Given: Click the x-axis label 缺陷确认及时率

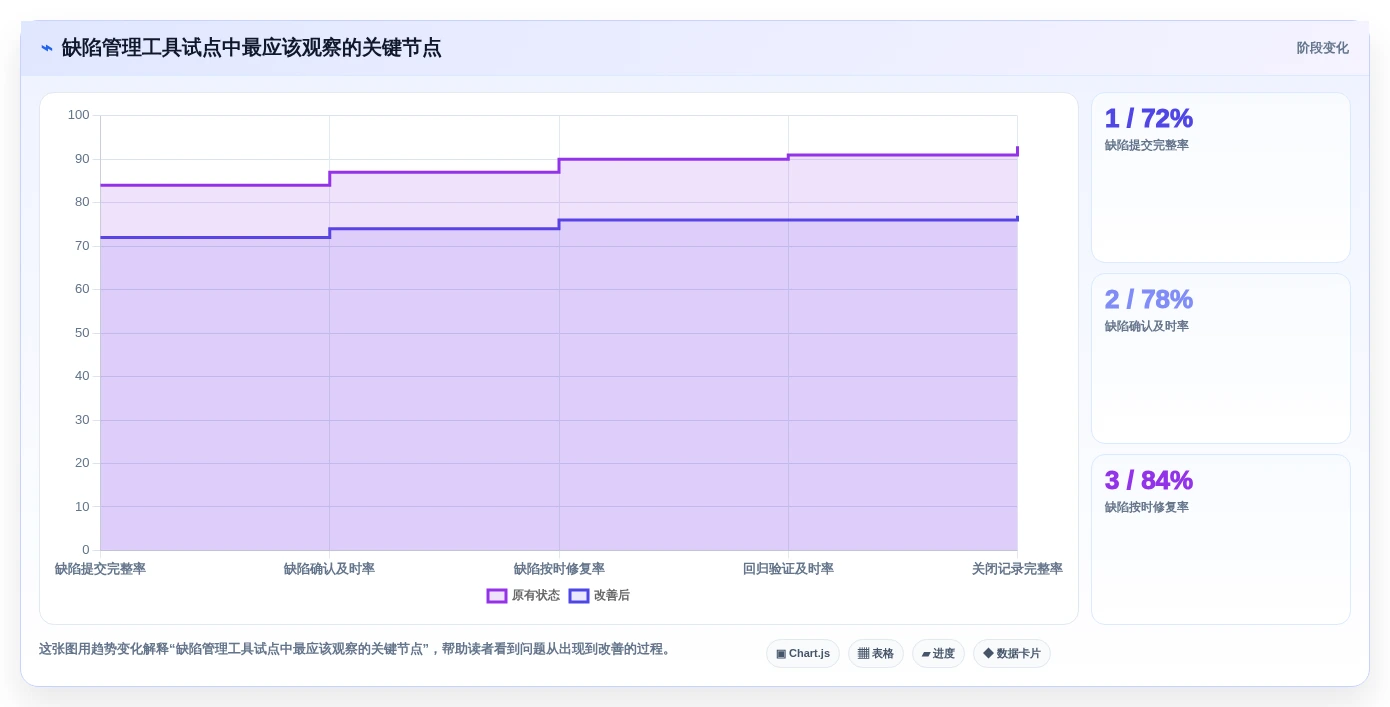Looking at the screenshot, I should click(x=329, y=569).
